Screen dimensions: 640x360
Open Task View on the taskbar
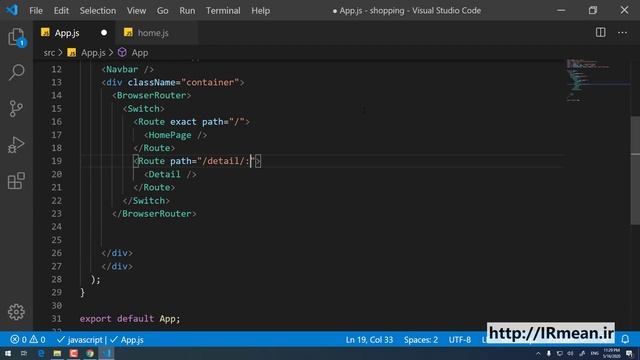(24, 353)
